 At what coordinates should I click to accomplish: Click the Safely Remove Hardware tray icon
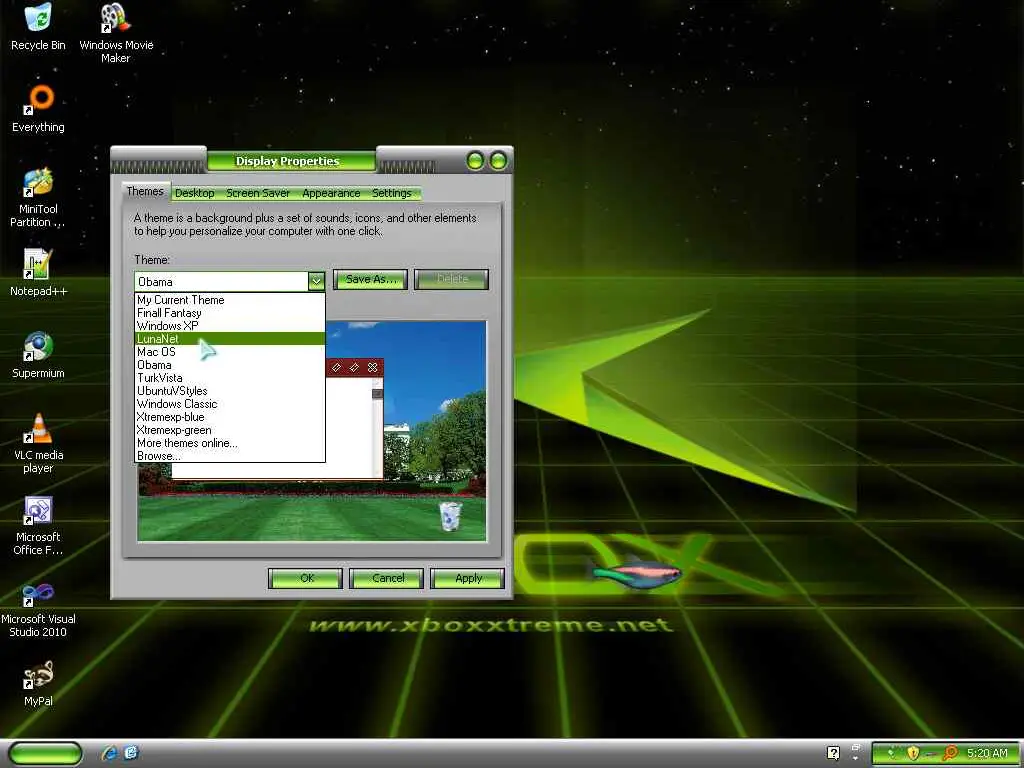(x=891, y=754)
